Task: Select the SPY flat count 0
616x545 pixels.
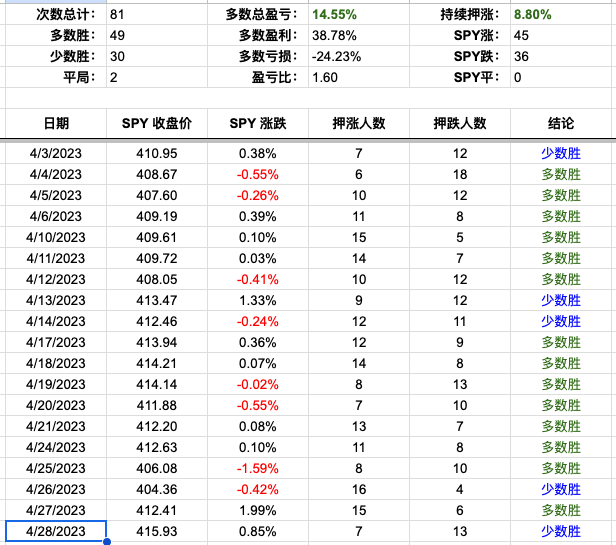Action: (517, 77)
